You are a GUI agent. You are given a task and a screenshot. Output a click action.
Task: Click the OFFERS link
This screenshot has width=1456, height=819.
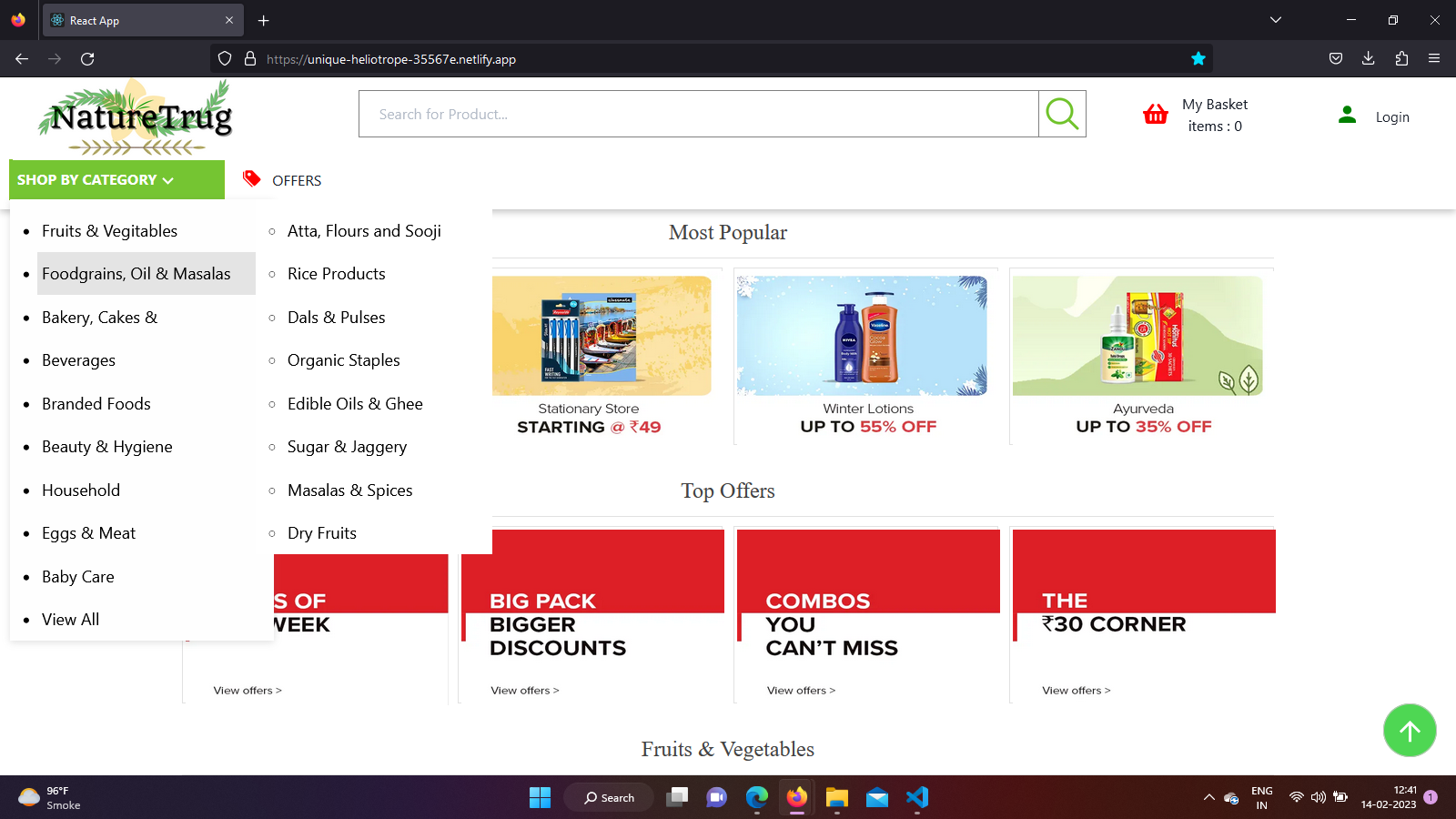(297, 180)
